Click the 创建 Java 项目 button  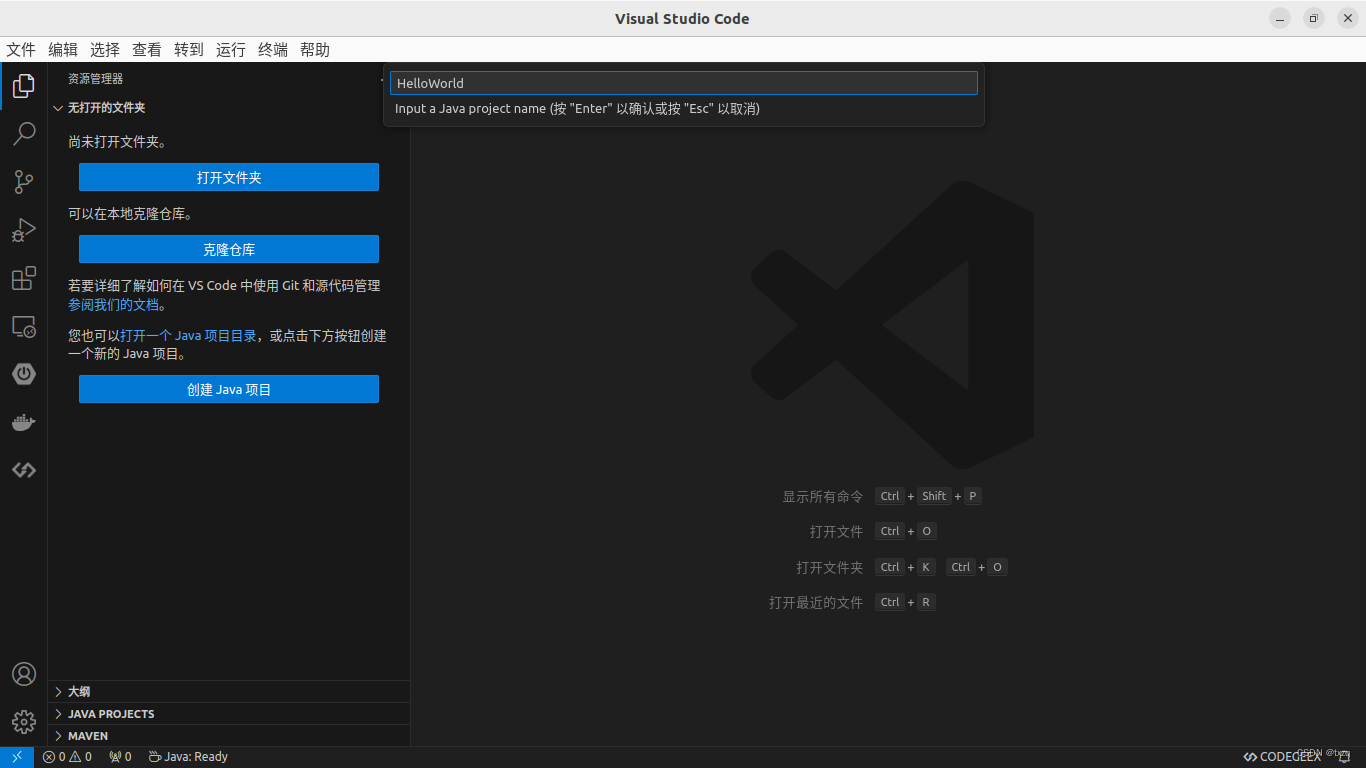(x=229, y=389)
